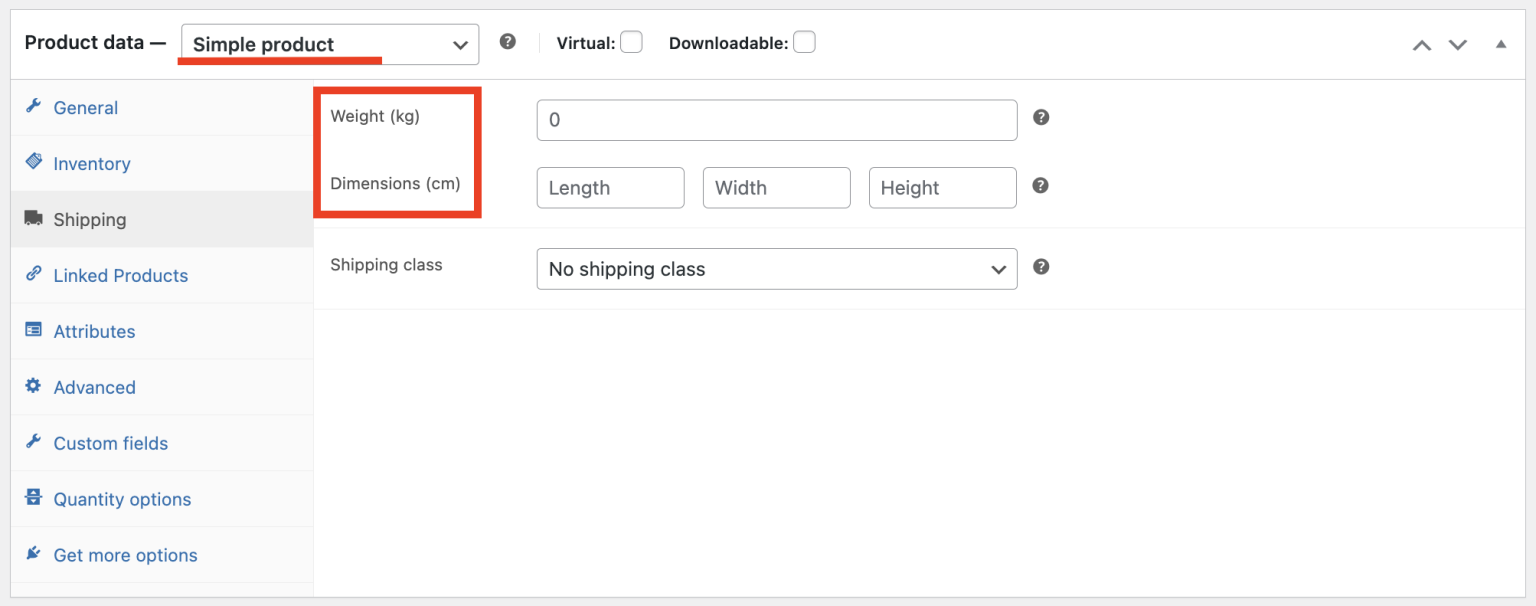Open the product type dropdown showing Simple product

(328, 44)
